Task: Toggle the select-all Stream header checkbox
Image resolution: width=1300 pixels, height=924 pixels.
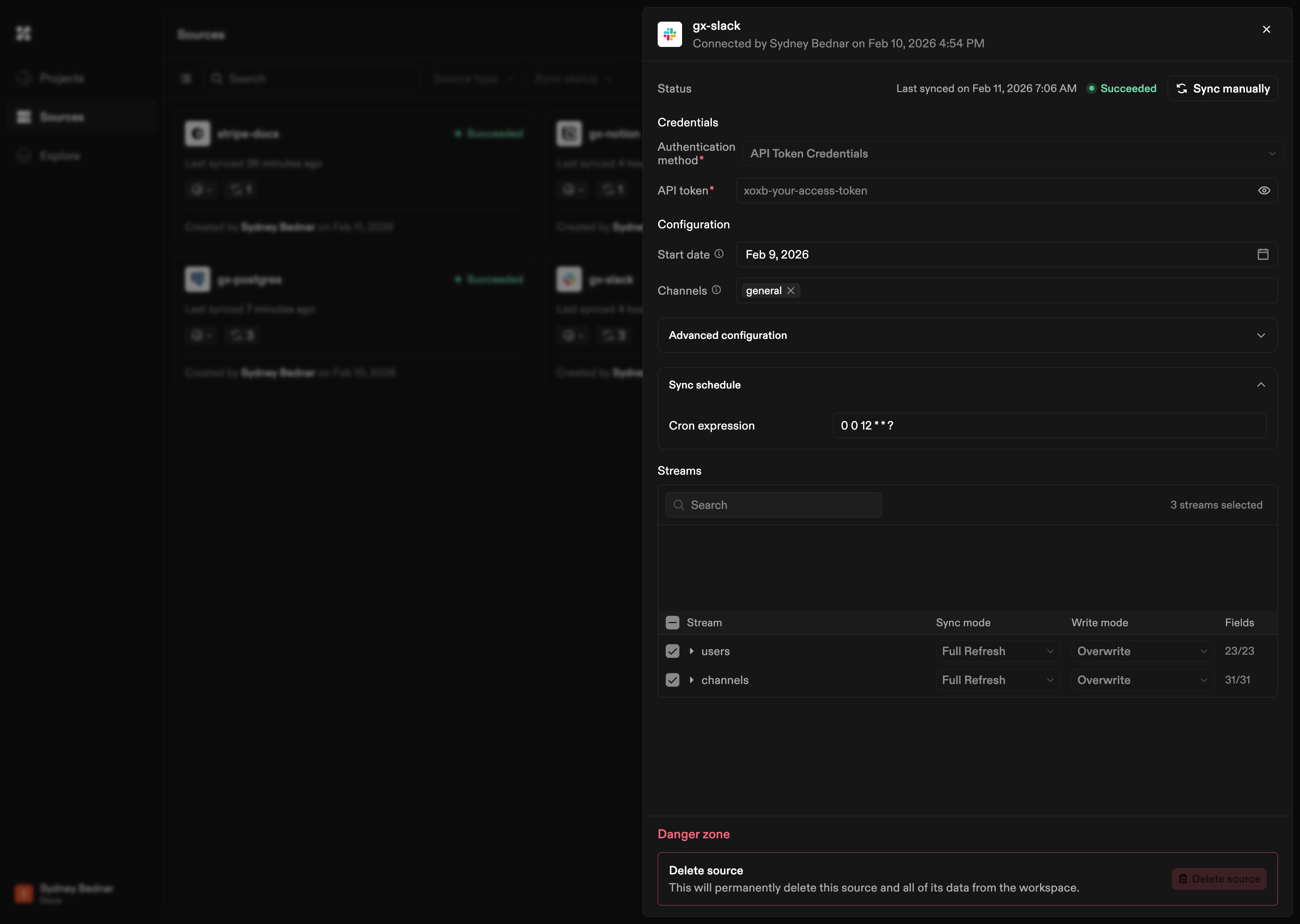Action: click(x=672, y=623)
